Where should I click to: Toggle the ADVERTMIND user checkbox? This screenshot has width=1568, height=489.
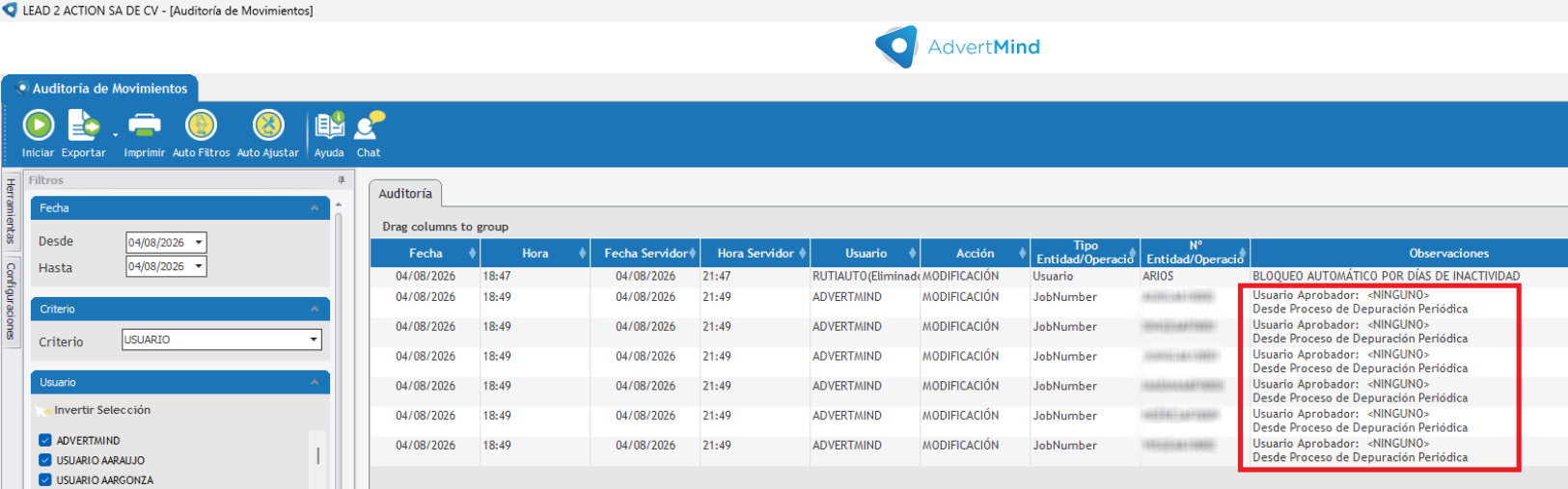click(44, 440)
